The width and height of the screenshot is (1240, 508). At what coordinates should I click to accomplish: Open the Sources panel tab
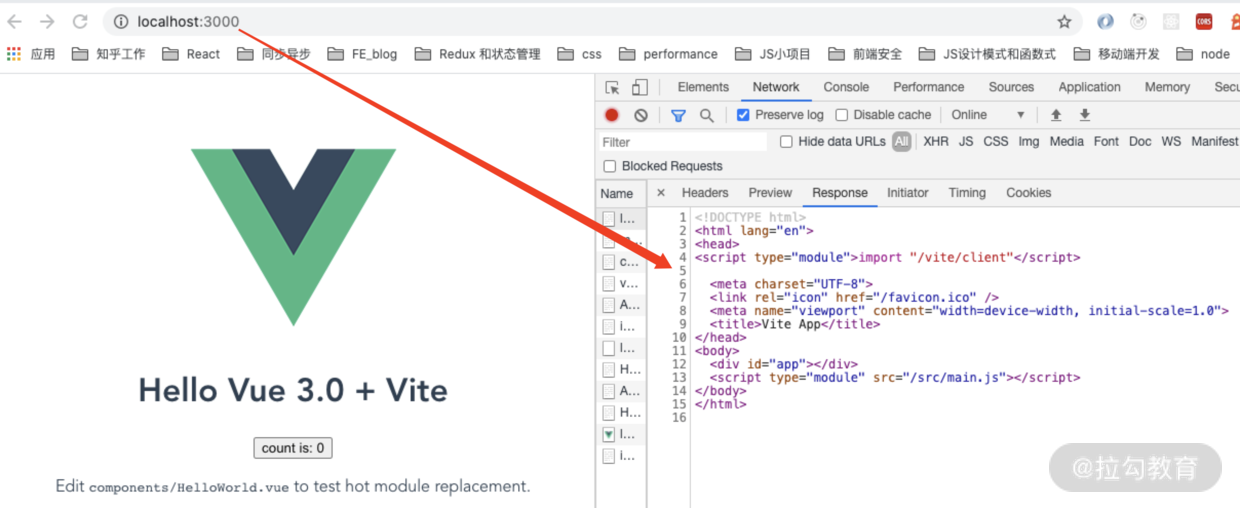[x=1011, y=87]
